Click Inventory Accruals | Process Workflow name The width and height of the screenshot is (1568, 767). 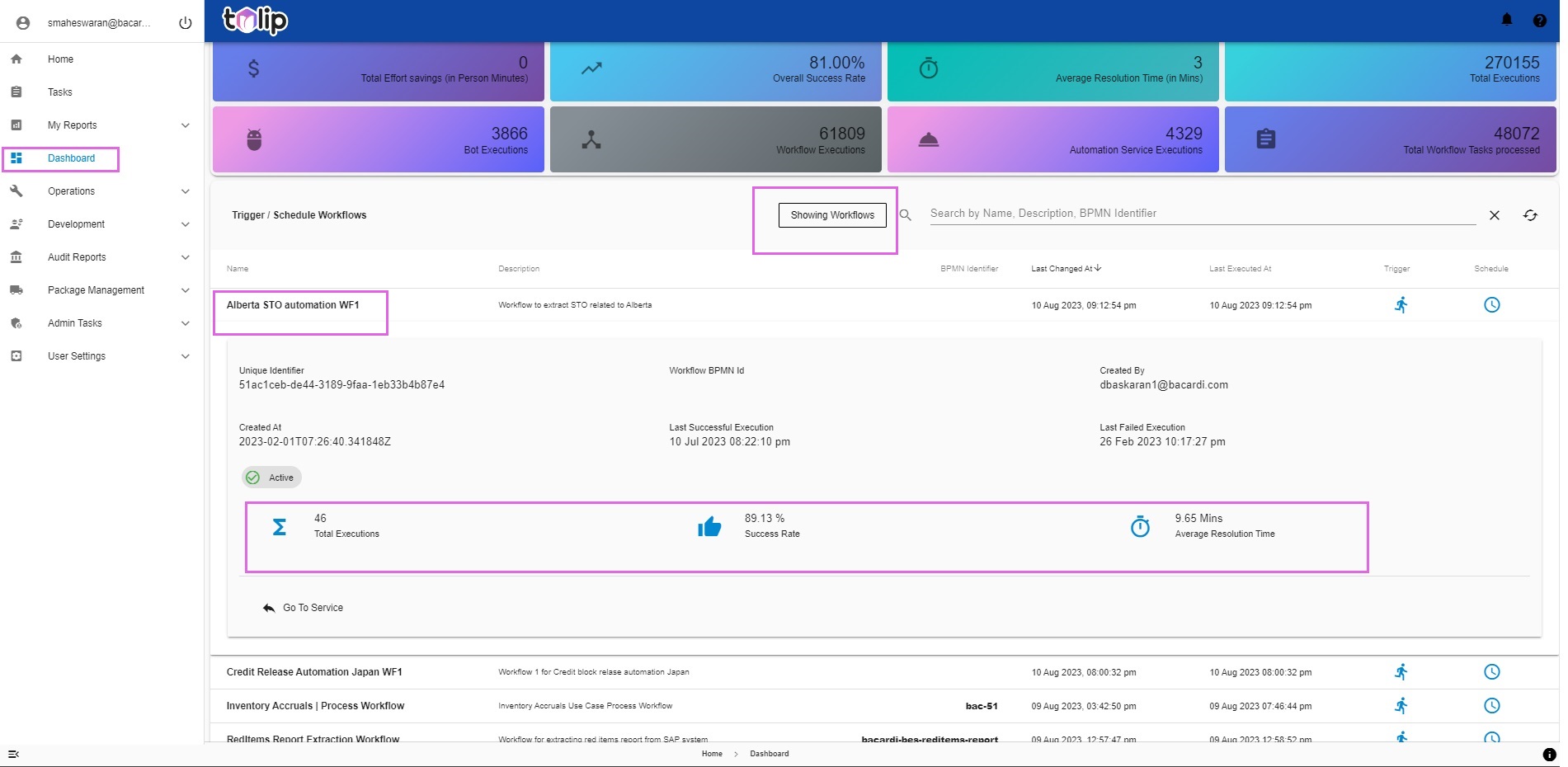(316, 706)
